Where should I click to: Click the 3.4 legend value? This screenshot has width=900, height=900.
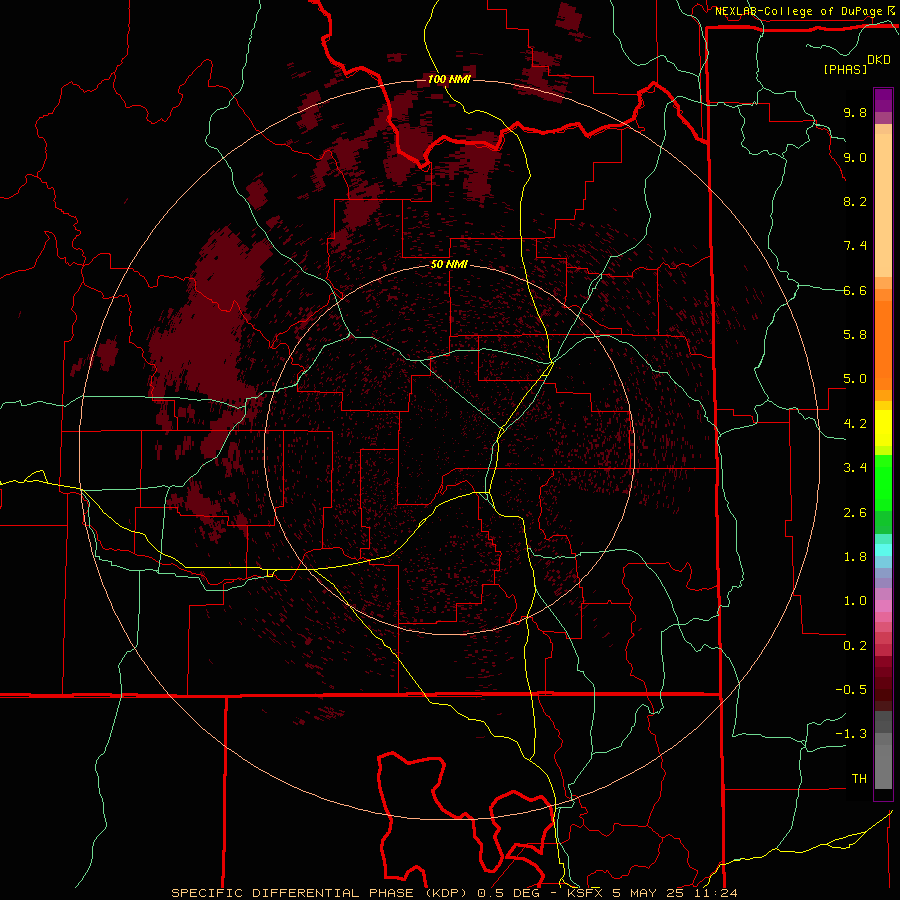coord(855,468)
